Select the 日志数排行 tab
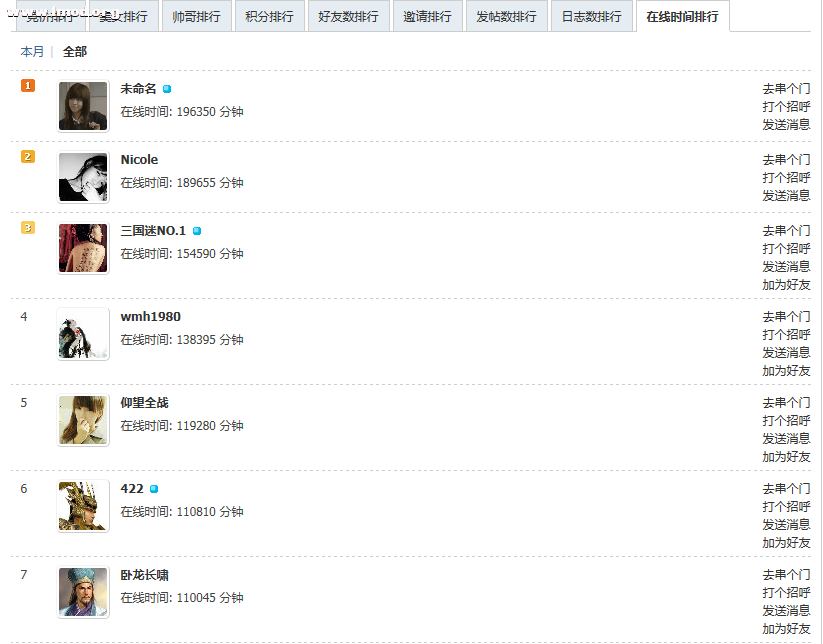The height and width of the screenshot is (644, 823). [592, 16]
